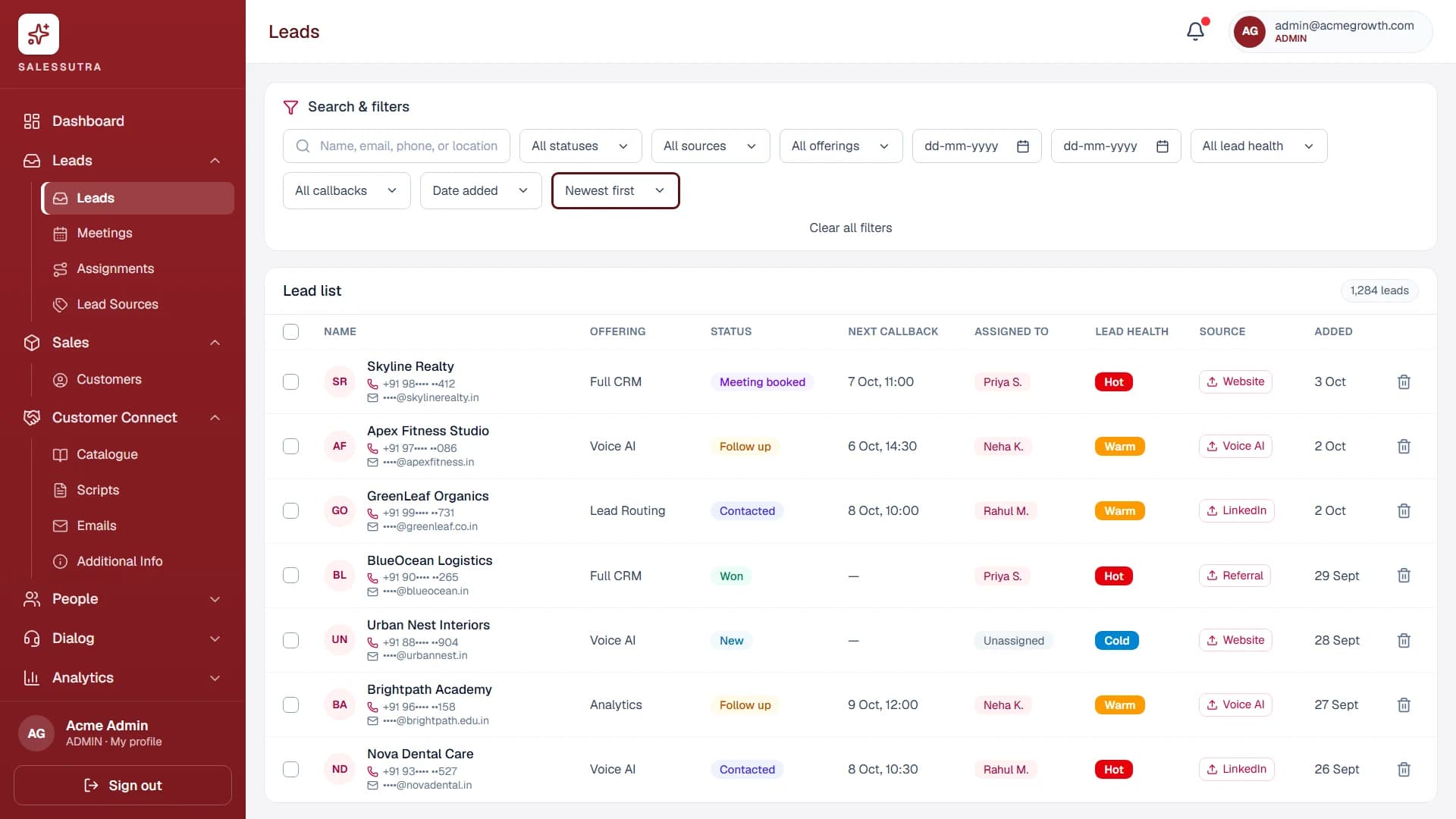Click the filter funnel icon
This screenshot has width=1456, height=819.
pyautogui.click(x=290, y=107)
